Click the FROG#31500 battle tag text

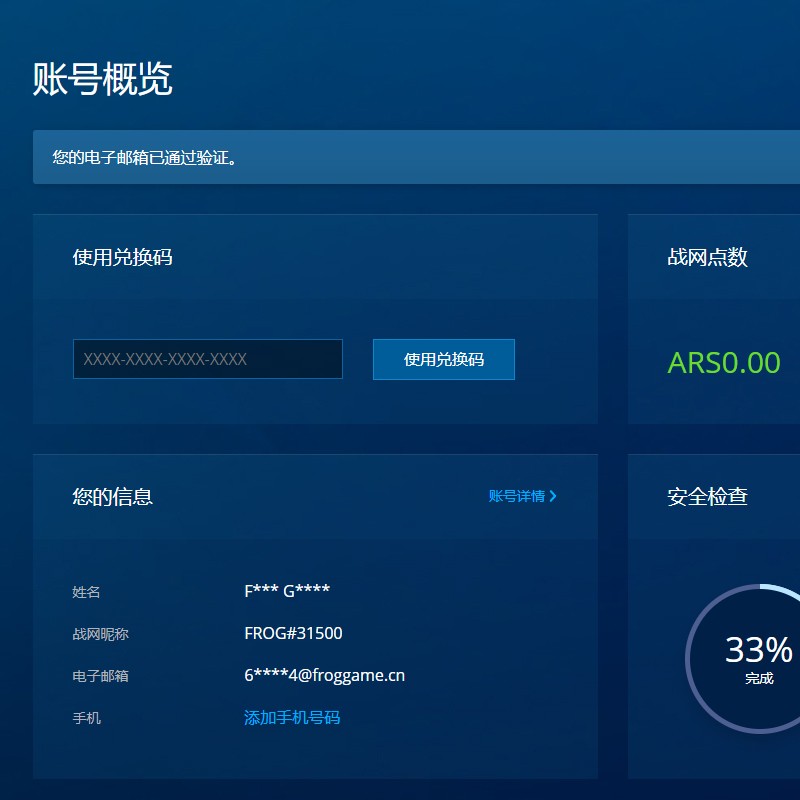coord(293,633)
